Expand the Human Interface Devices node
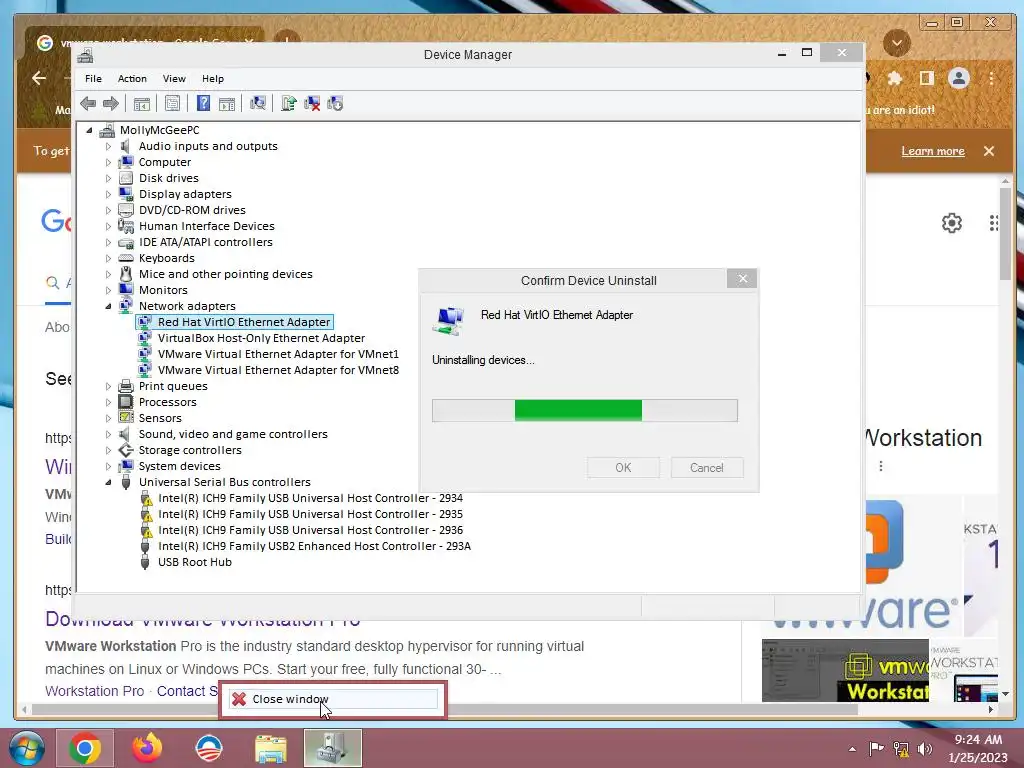This screenshot has width=1024, height=768. coord(108,226)
